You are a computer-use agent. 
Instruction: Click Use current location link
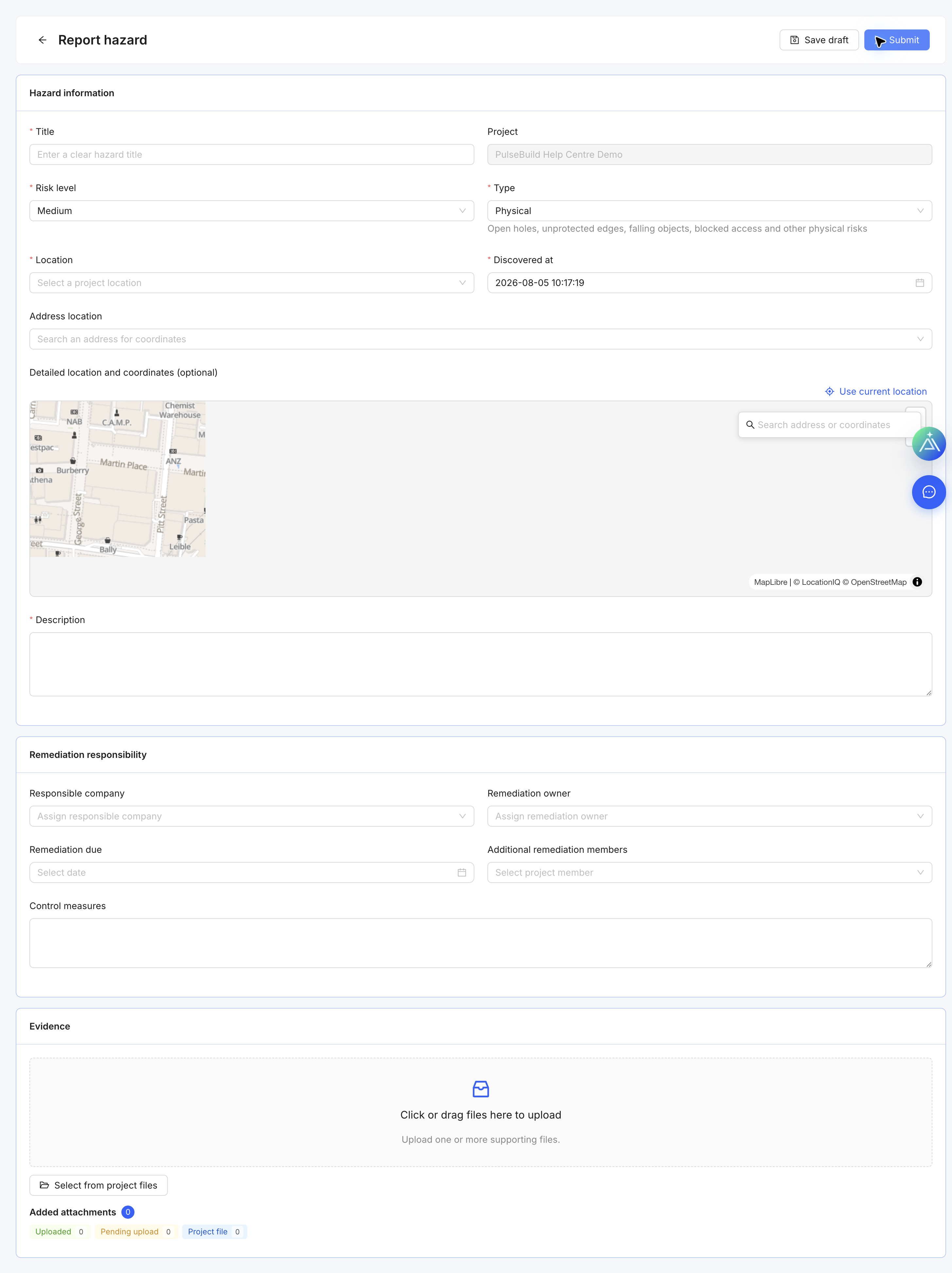(x=875, y=391)
